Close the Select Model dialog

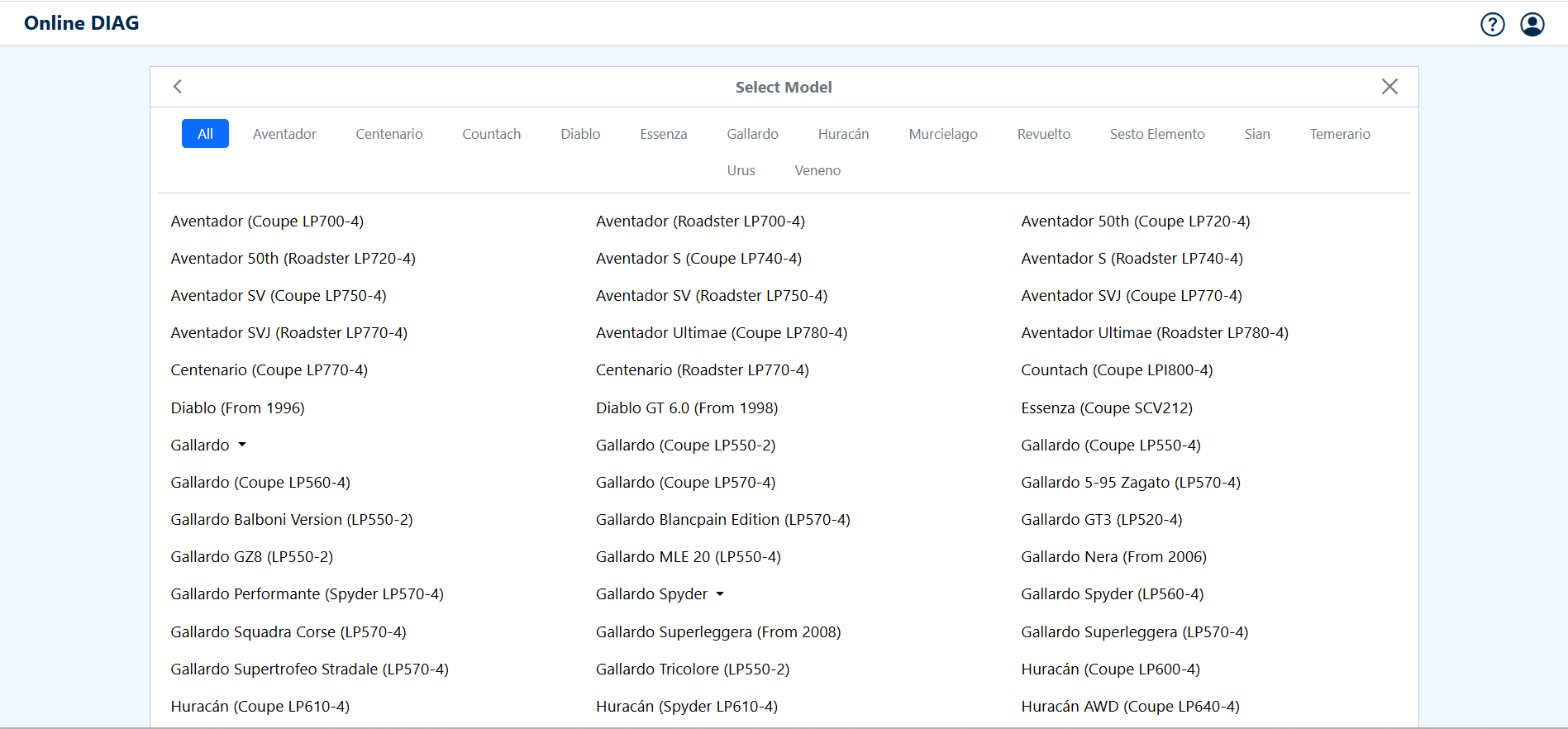pyautogui.click(x=1389, y=87)
